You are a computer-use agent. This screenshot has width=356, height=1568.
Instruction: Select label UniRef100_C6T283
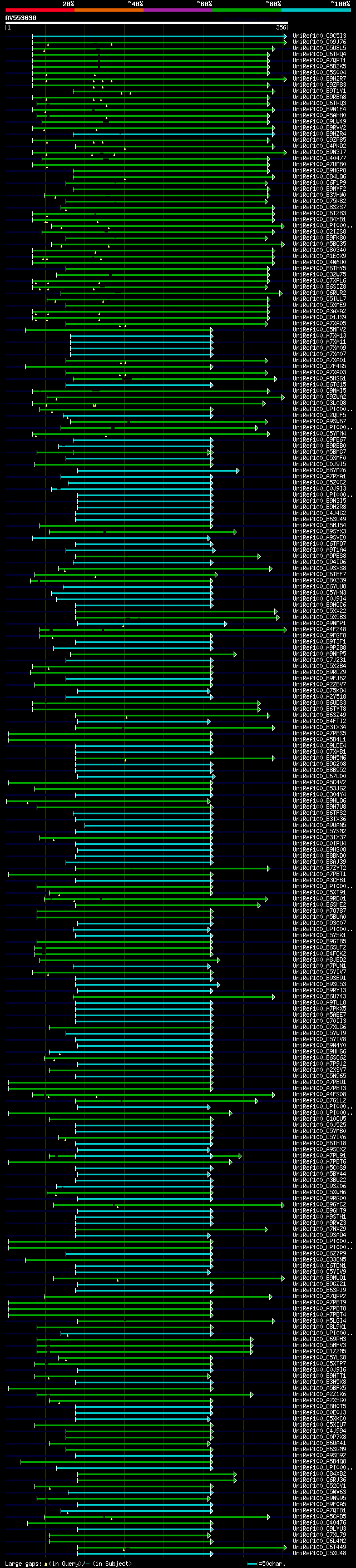(x=319, y=213)
